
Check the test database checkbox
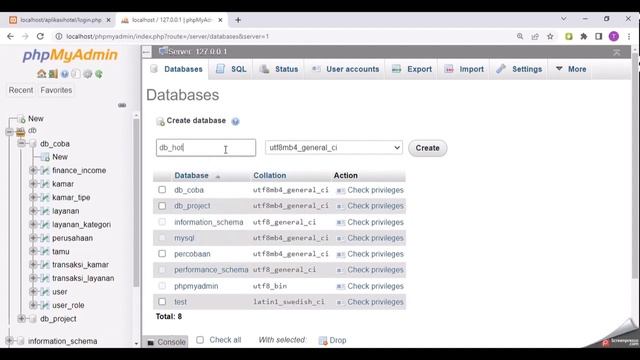click(162, 302)
